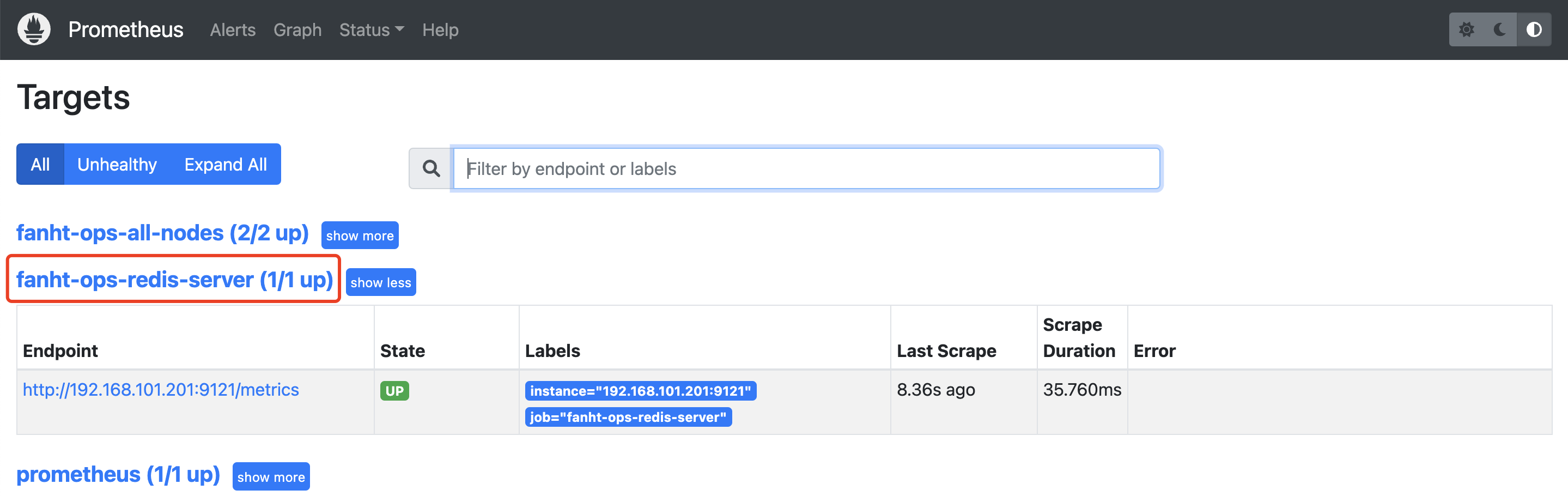Image resolution: width=1568 pixels, height=496 pixels.
Task: Open fanht-ops-all-nodes job heading link
Action: coord(162,233)
